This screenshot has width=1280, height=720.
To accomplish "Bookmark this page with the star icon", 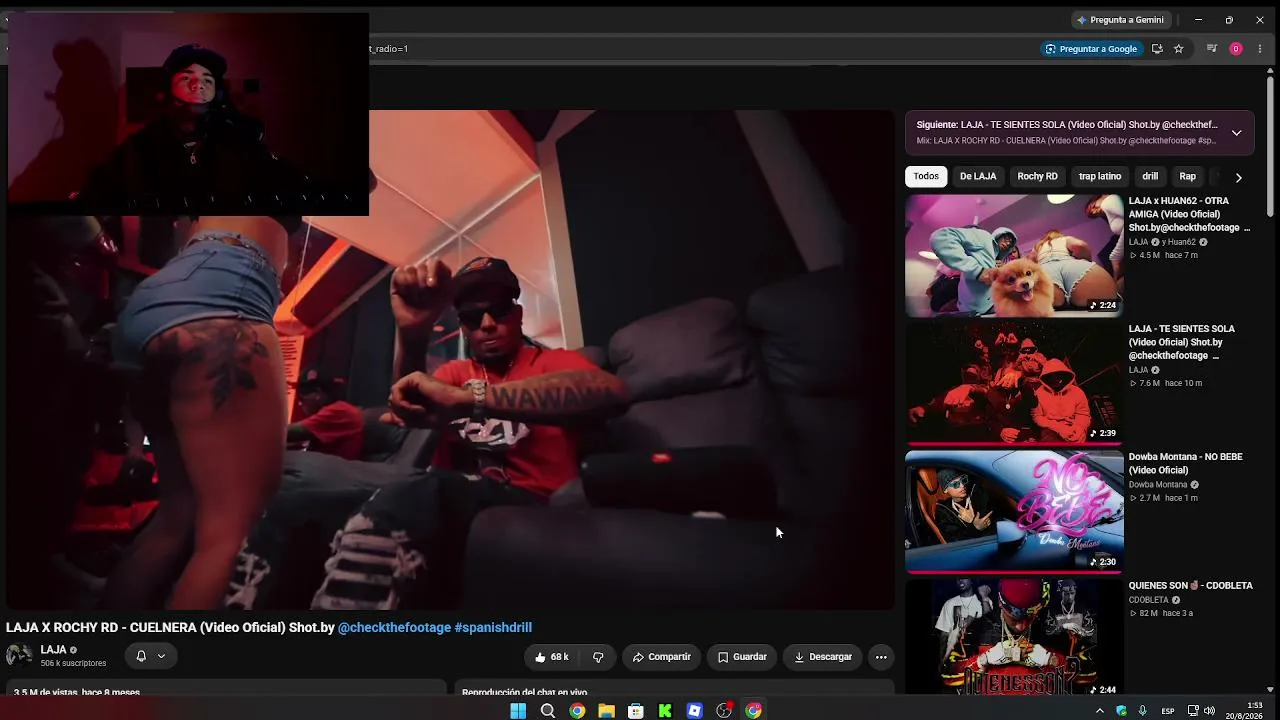I will point(1179,49).
